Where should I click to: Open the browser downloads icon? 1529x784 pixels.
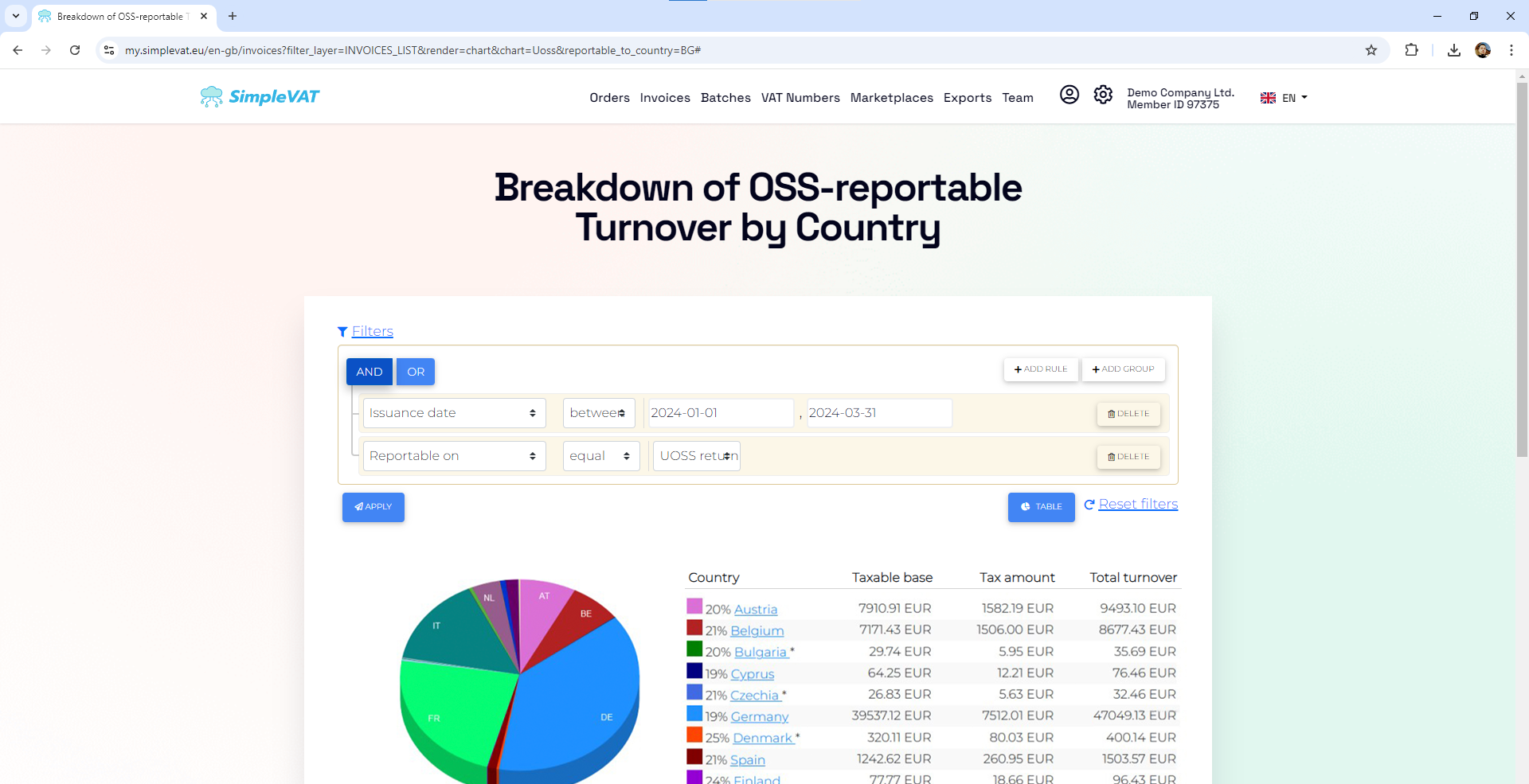(x=1454, y=50)
